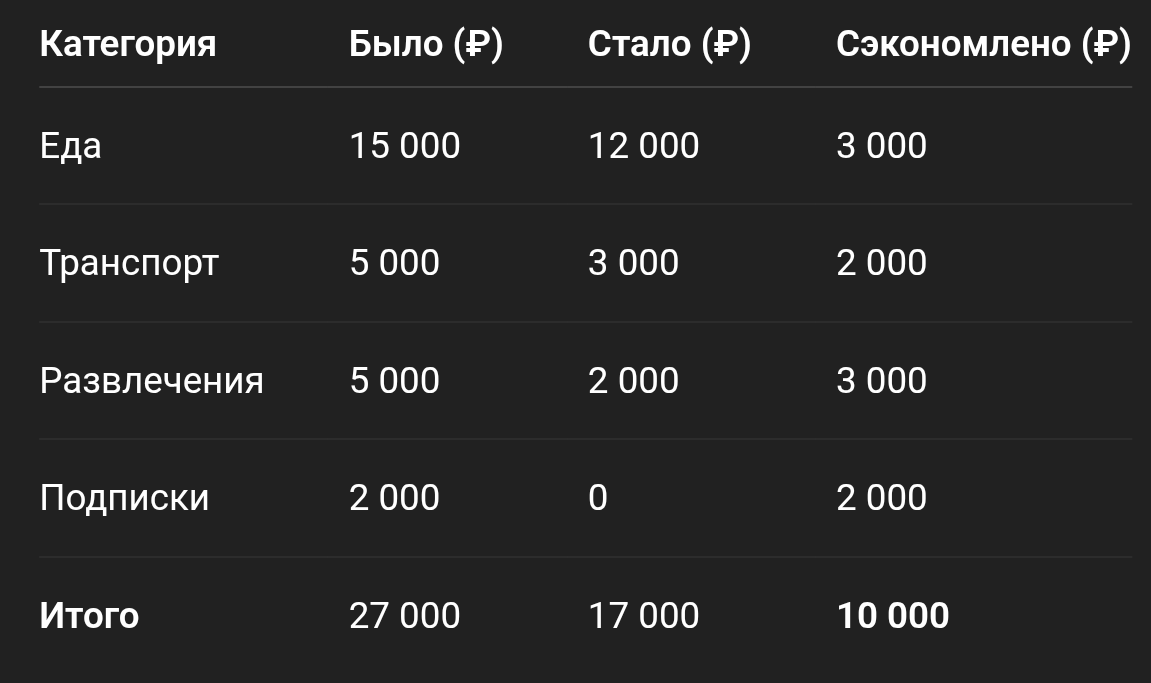The width and height of the screenshot is (1151, 683).
Task: Select the 27 000 total cell
Action: pyautogui.click(x=405, y=616)
